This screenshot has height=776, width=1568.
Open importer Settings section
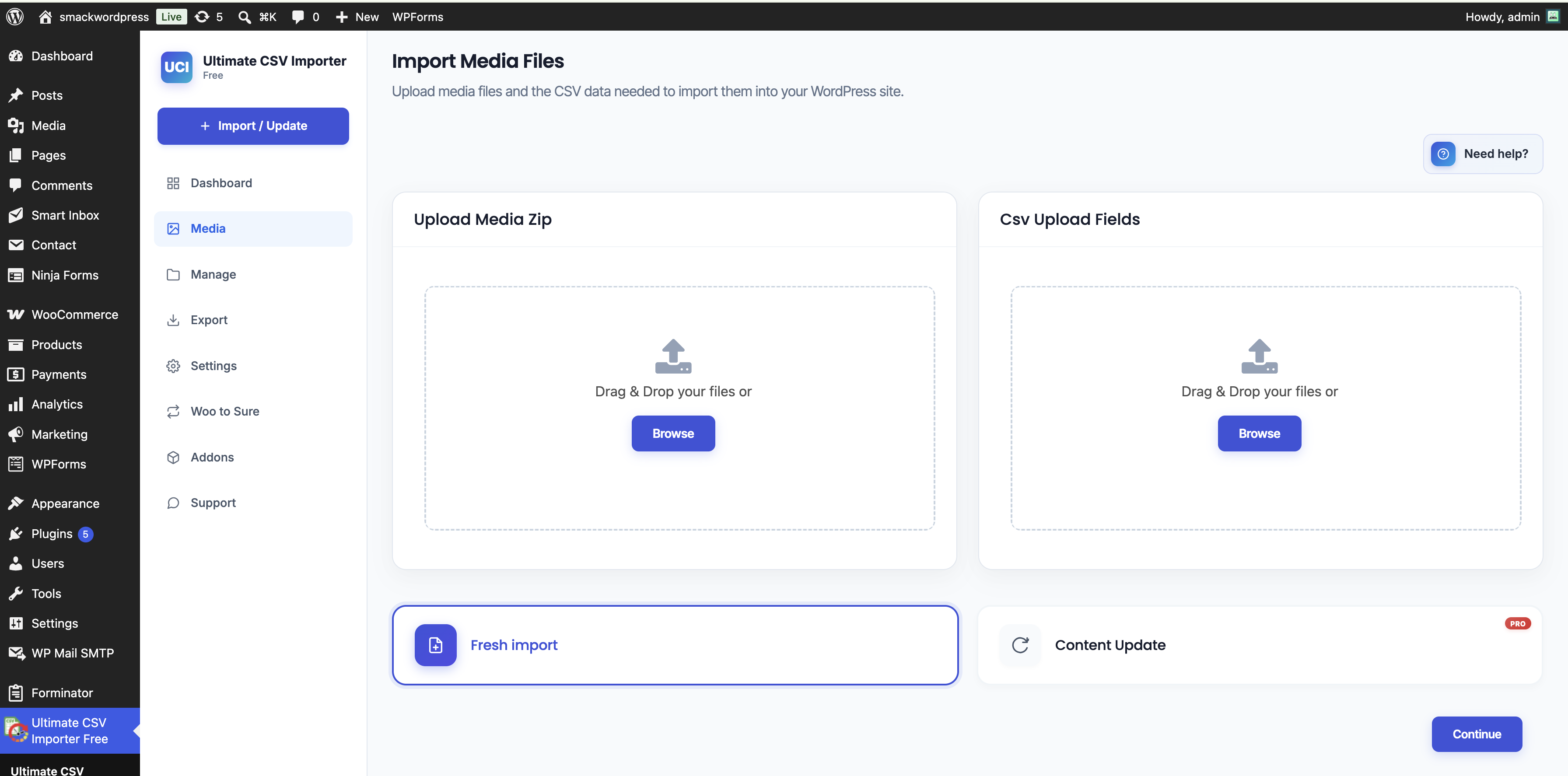coord(253,366)
